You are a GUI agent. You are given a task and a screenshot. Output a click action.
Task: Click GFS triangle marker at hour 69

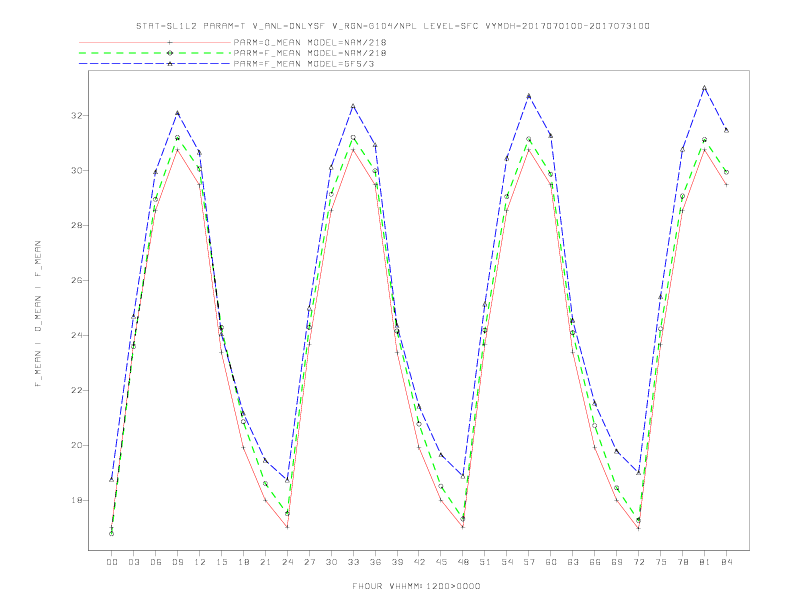(617, 451)
